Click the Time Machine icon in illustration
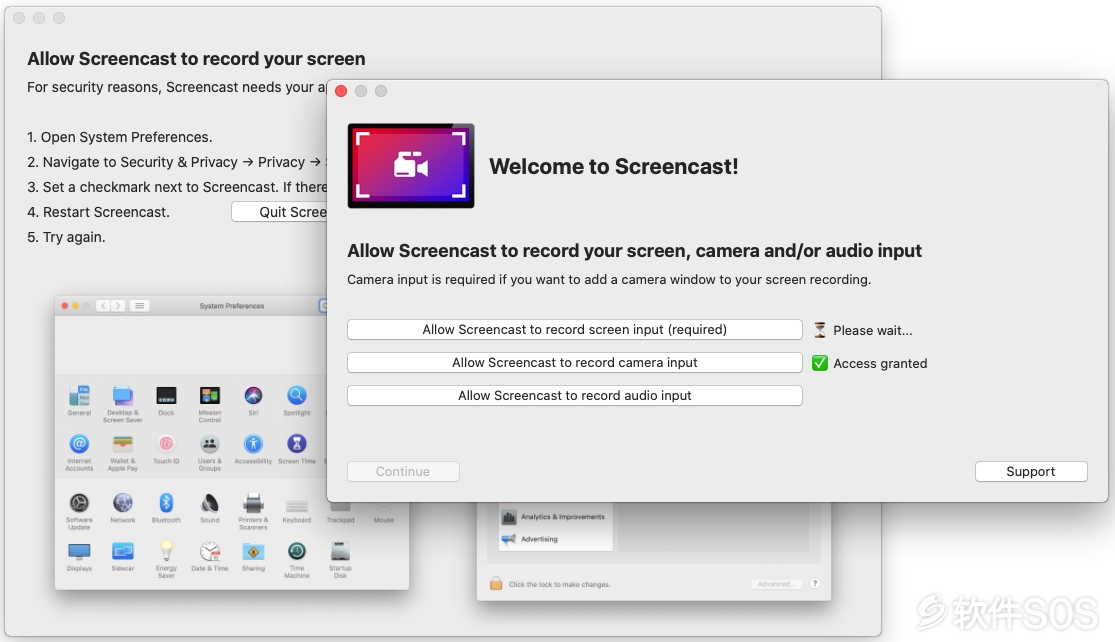The height and width of the screenshot is (642, 1115). click(297, 552)
